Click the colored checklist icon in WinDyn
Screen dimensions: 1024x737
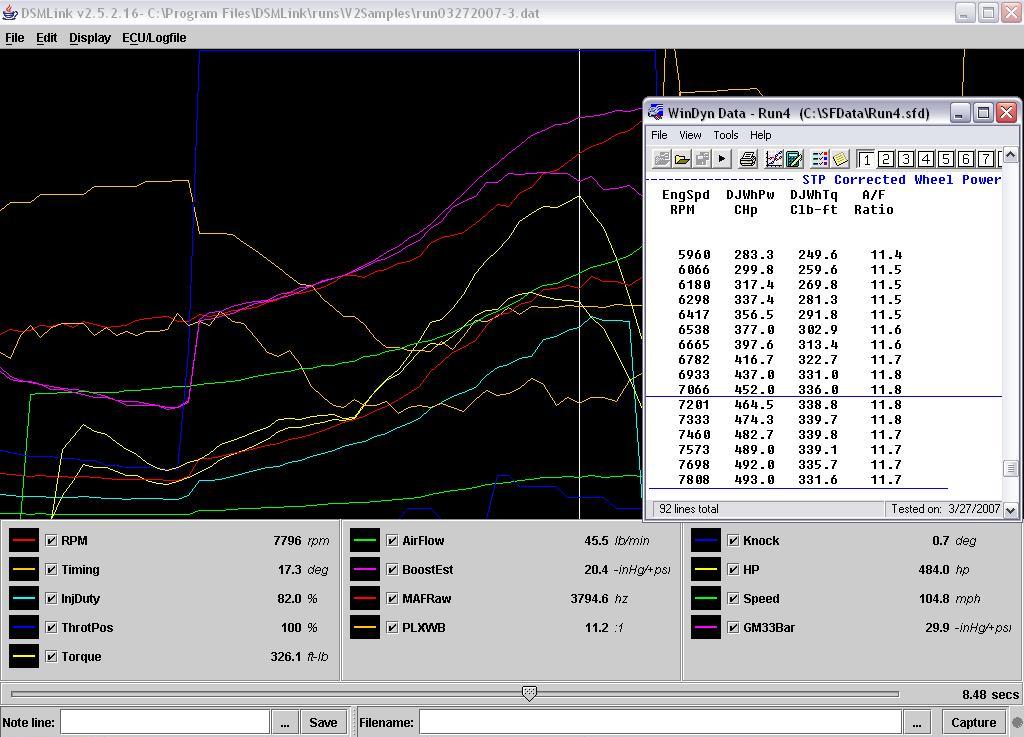[x=820, y=159]
